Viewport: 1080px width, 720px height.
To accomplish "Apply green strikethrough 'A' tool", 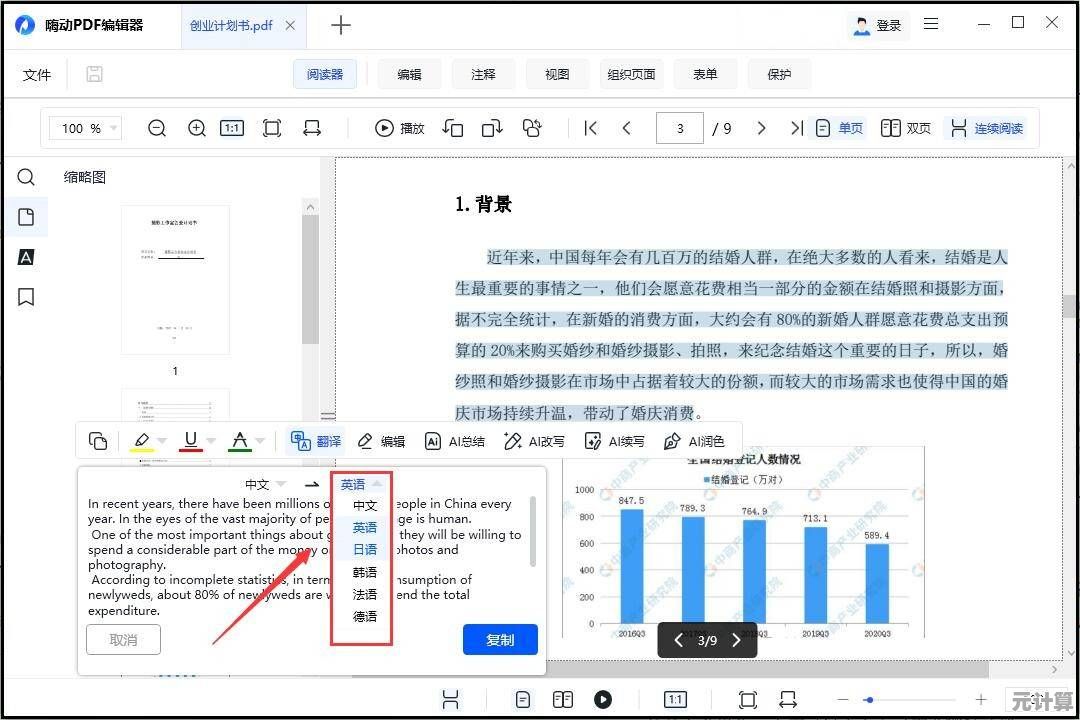I will click(x=240, y=441).
